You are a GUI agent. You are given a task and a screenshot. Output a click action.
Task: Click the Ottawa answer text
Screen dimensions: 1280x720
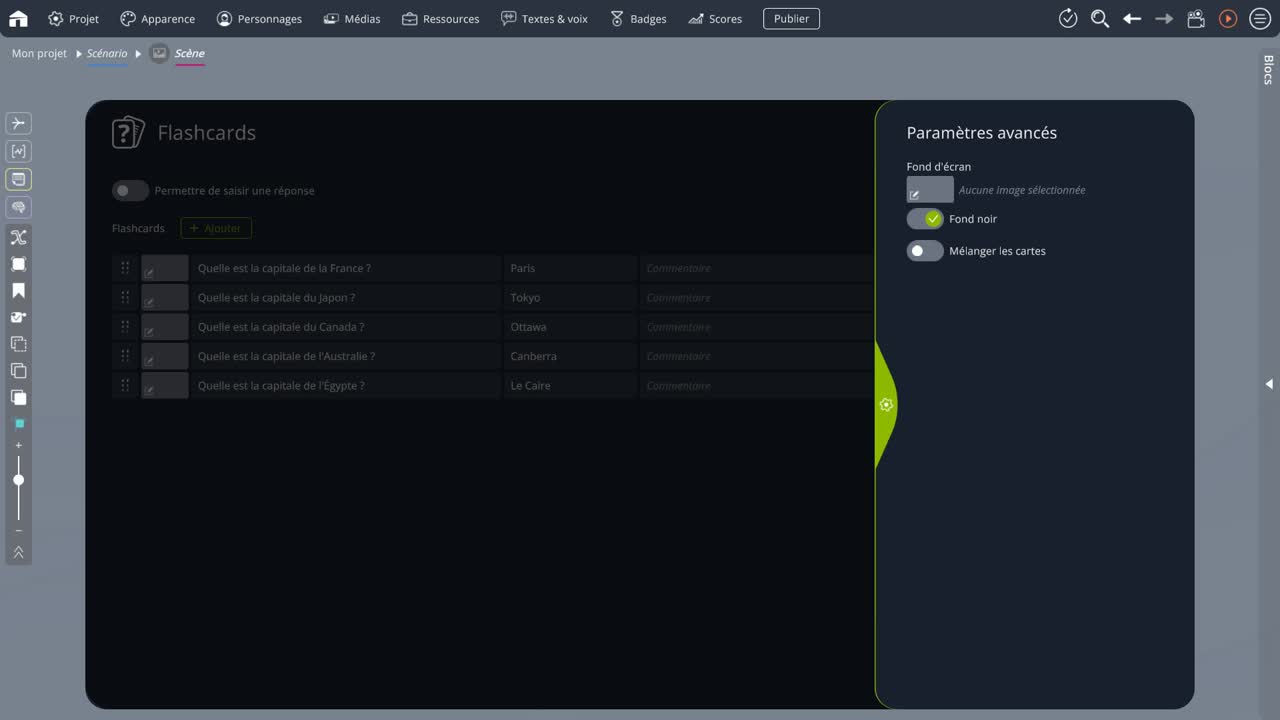[x=528, y=327]
